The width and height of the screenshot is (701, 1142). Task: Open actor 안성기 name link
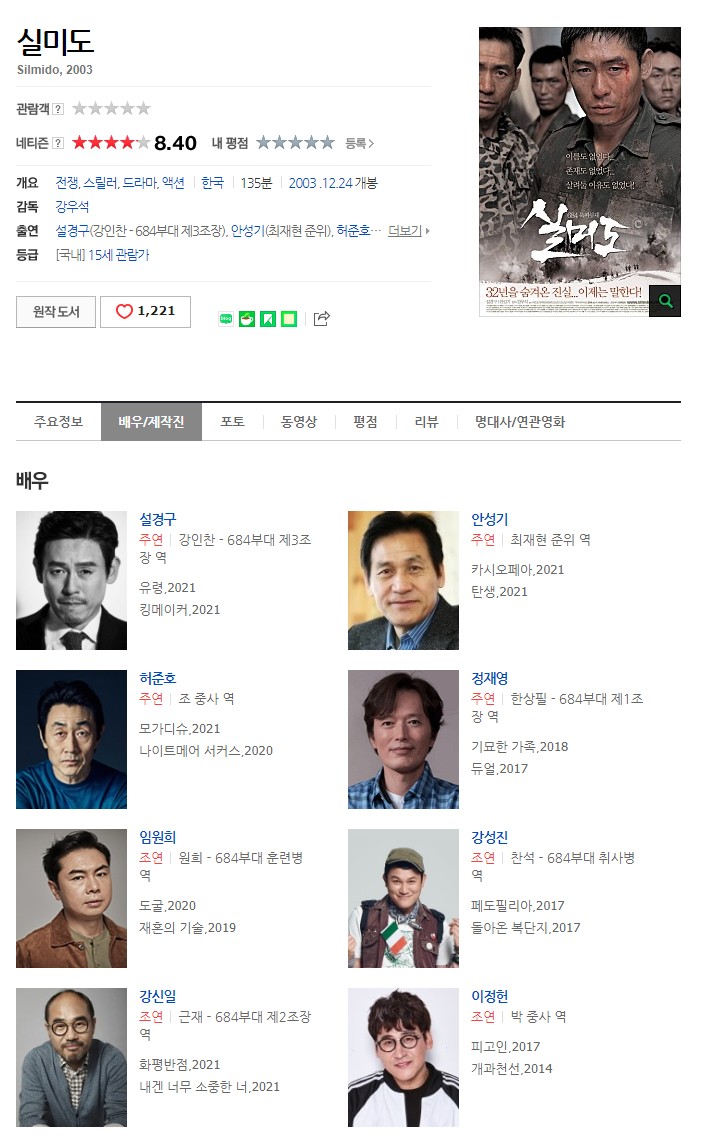[x=490, y=519]
